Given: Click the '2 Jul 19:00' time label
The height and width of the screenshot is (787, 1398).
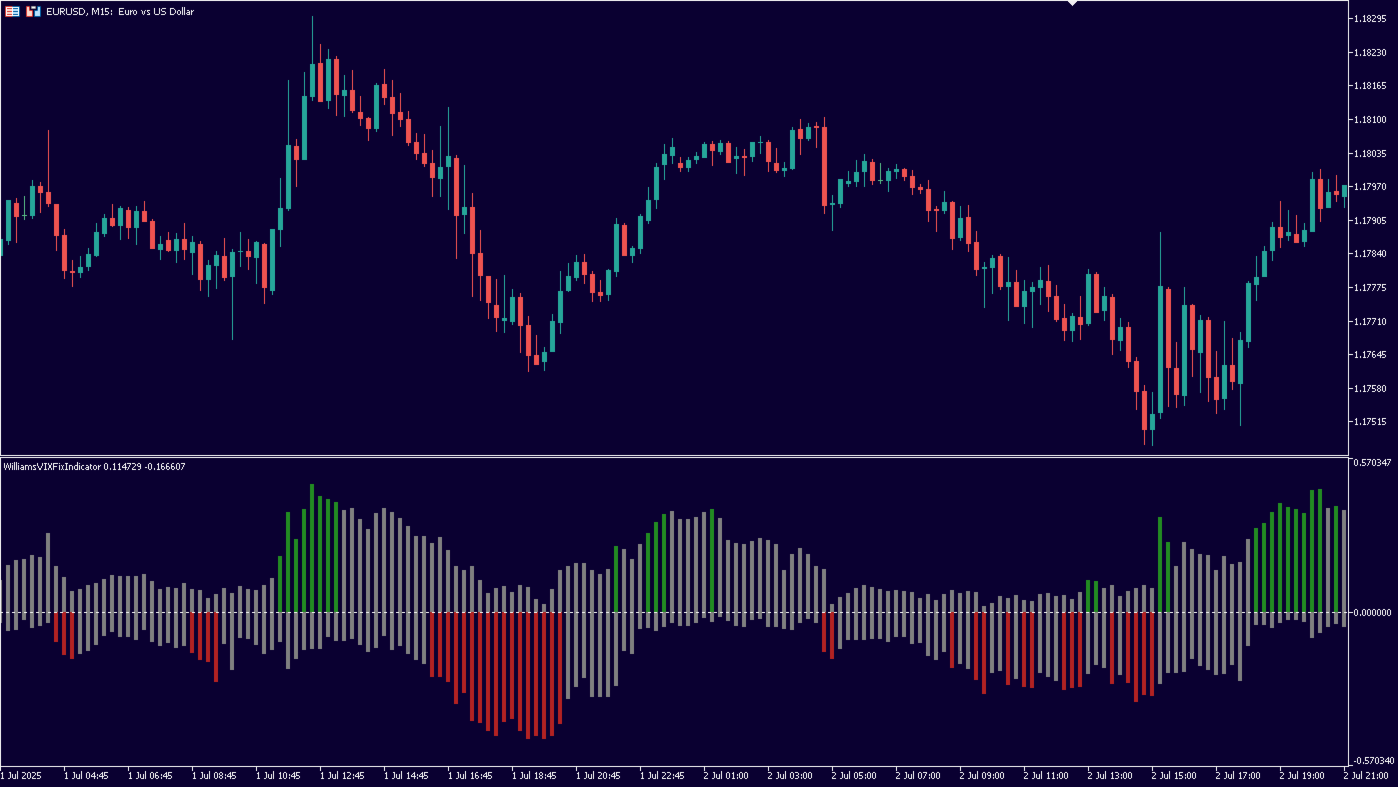Looking at the screenshot, I should pos(1302,776).
